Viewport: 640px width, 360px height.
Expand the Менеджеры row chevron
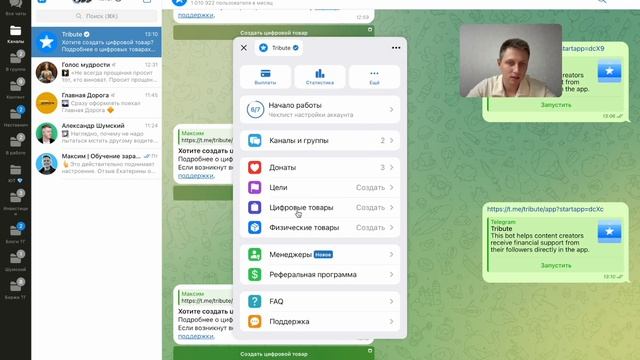[391, 254]
